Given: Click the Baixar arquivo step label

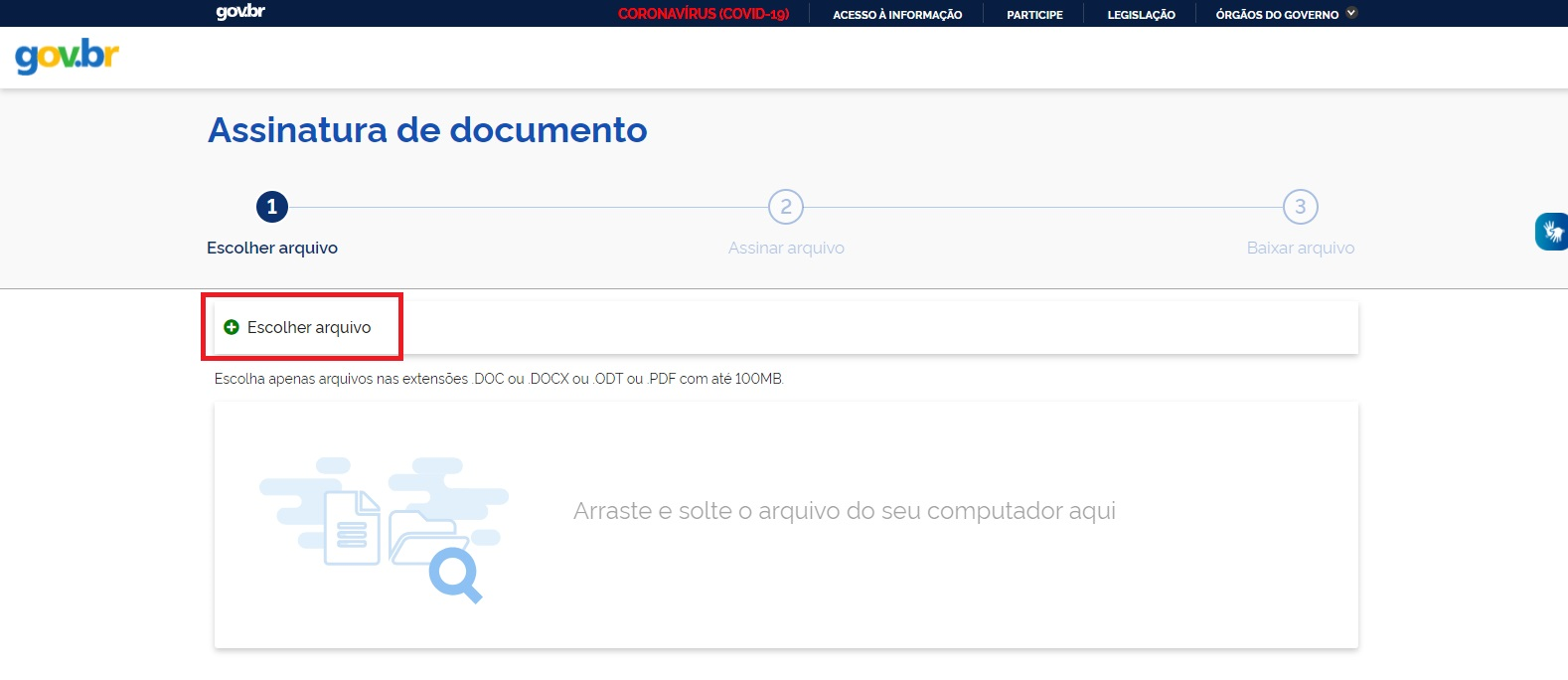Looking at the screenshot, I should pos(1300,248).
